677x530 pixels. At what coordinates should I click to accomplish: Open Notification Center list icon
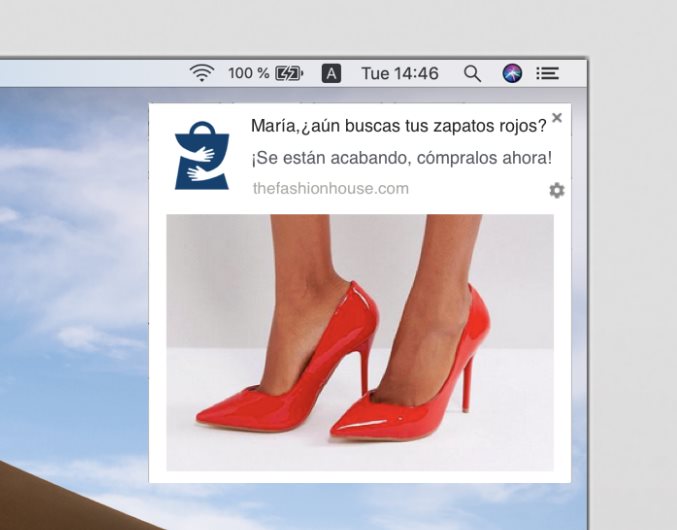point(547,73)
